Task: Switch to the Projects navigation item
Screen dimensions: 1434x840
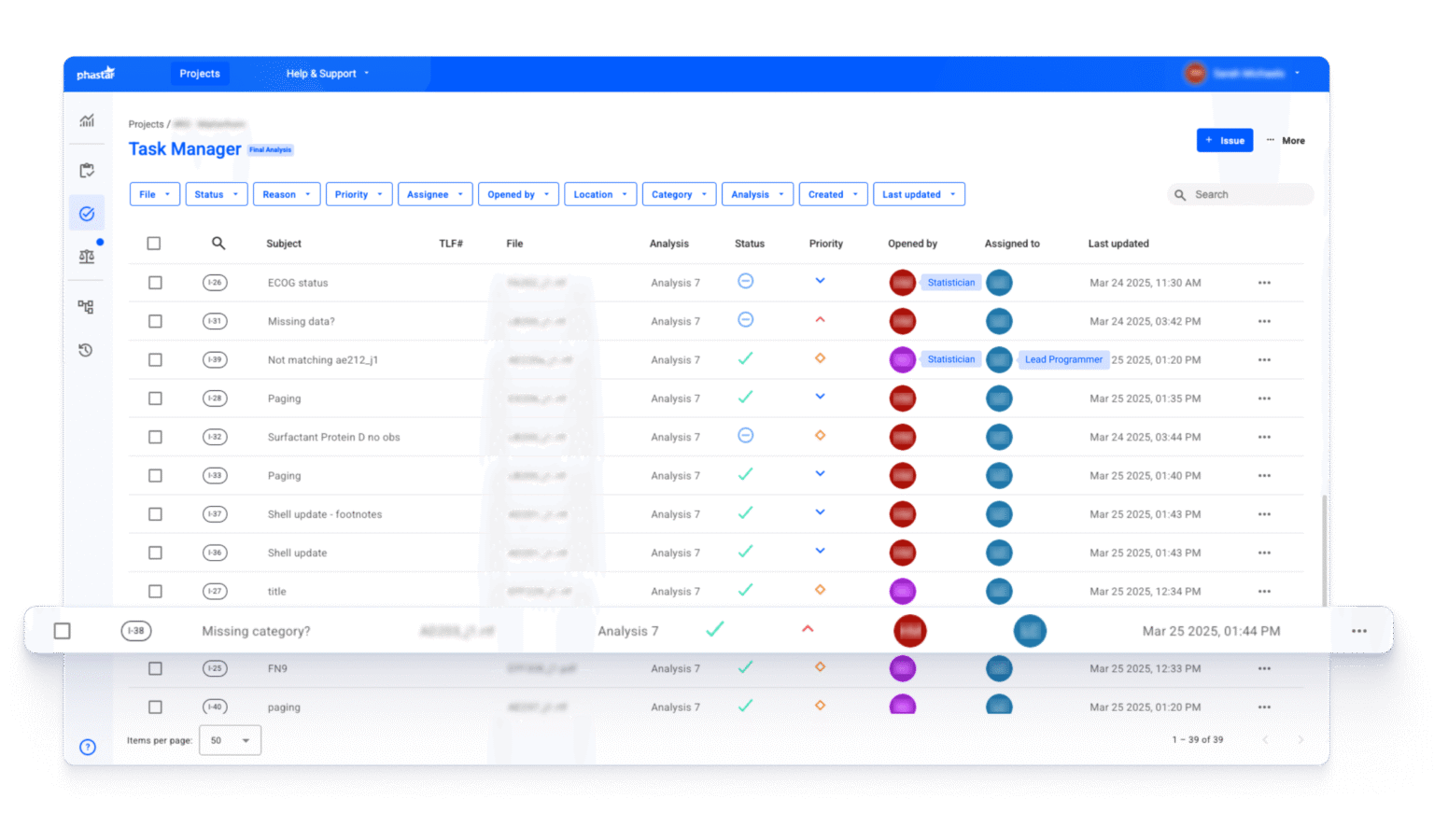Action: (199, 73)
